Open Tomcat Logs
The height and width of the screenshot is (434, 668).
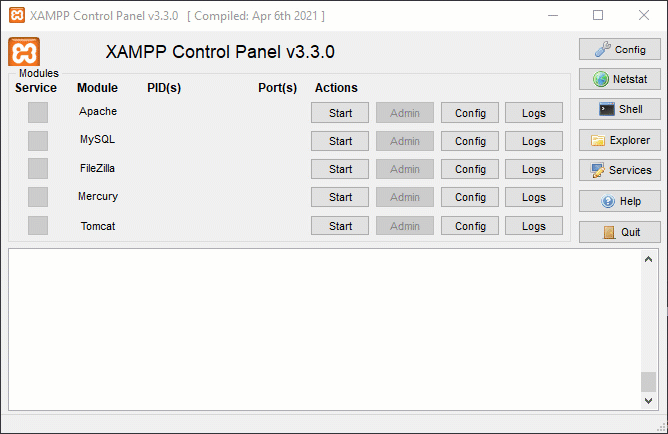point(534,226)
